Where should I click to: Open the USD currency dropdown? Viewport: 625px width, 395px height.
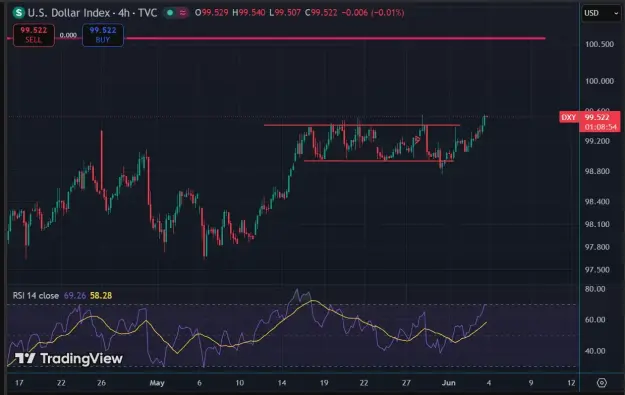coord(601,13)
